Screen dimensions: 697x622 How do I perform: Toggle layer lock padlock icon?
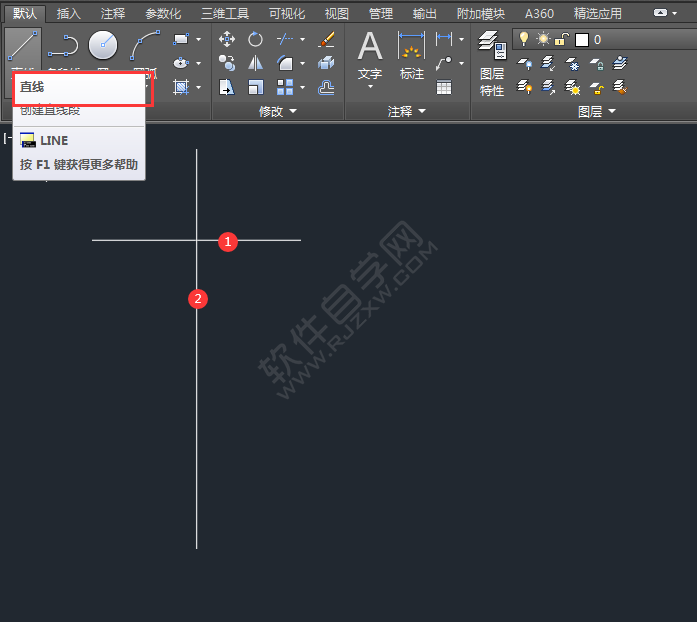(562, 39)
